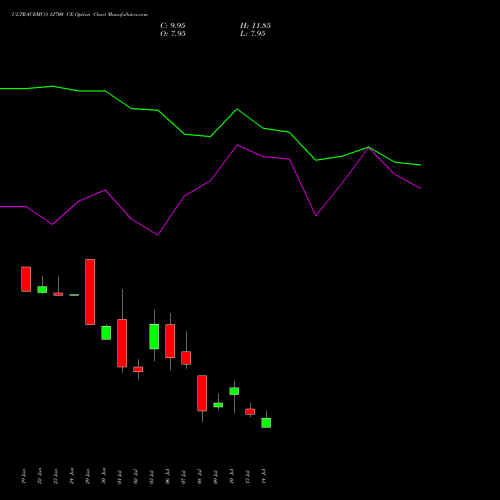This screenshot has height=500, width=500.
Task: Click the red candle above 01 Jul
Action: coord(122,343)
